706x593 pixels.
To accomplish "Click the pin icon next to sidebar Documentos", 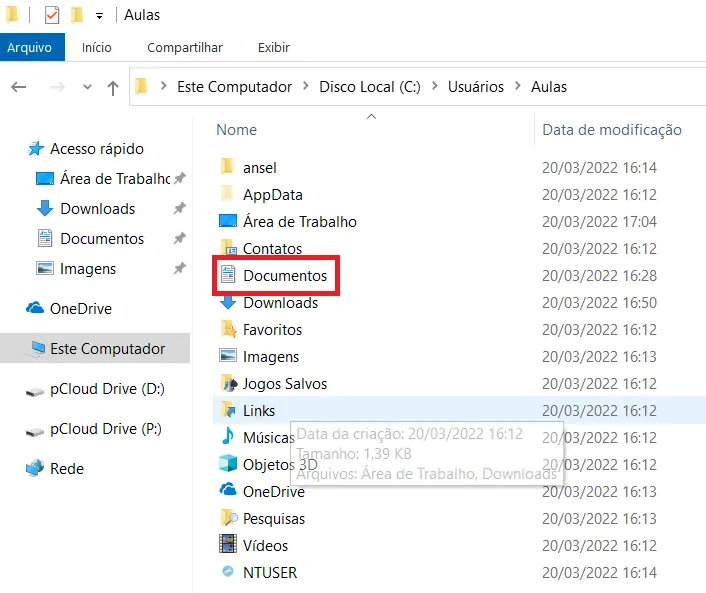I will (x=180, y=238).
